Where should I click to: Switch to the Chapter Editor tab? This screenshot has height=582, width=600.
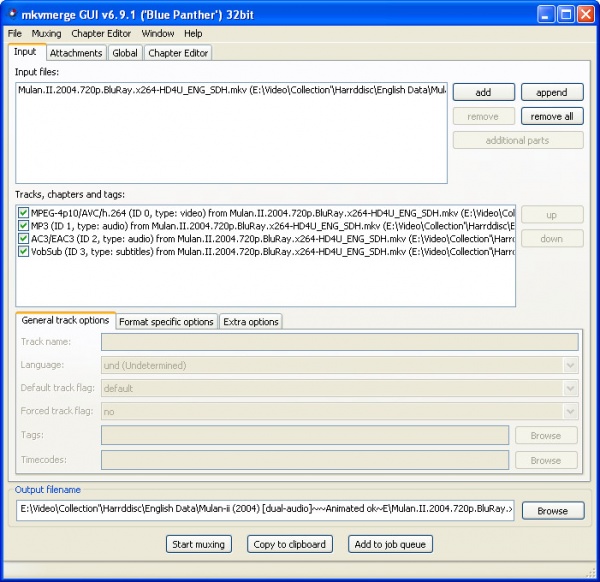[179, 53]
